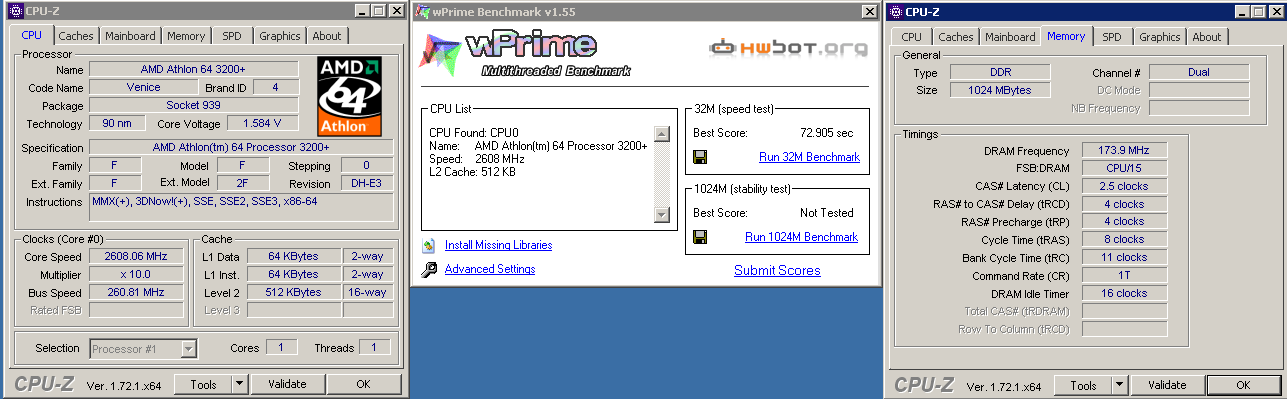Image resolution: width=1287 pixels, height=399 pixels.
Task: Open Install Missing Libraries link
Action: tap(498, 245)
